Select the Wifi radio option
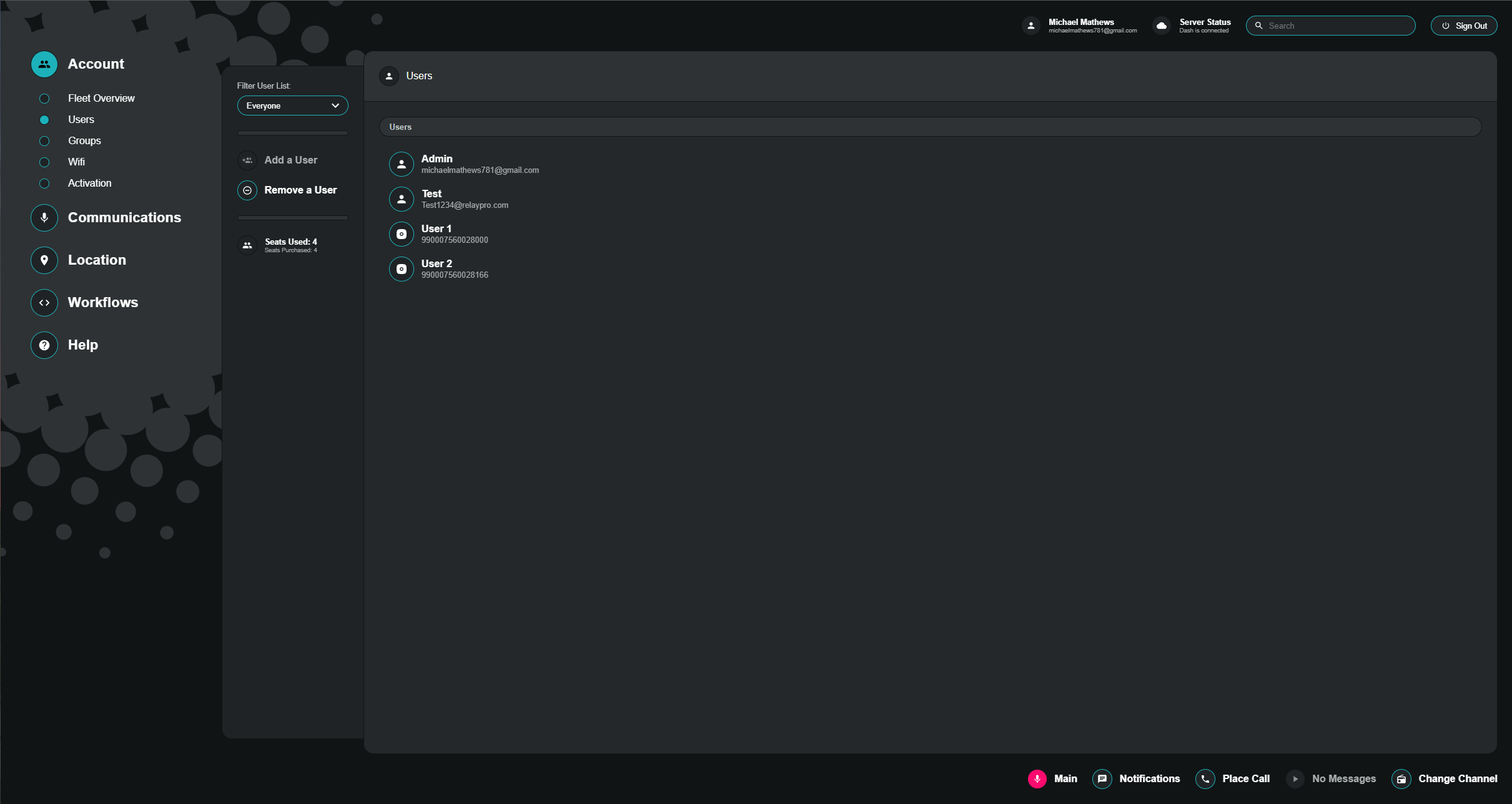 click(44, 162)
